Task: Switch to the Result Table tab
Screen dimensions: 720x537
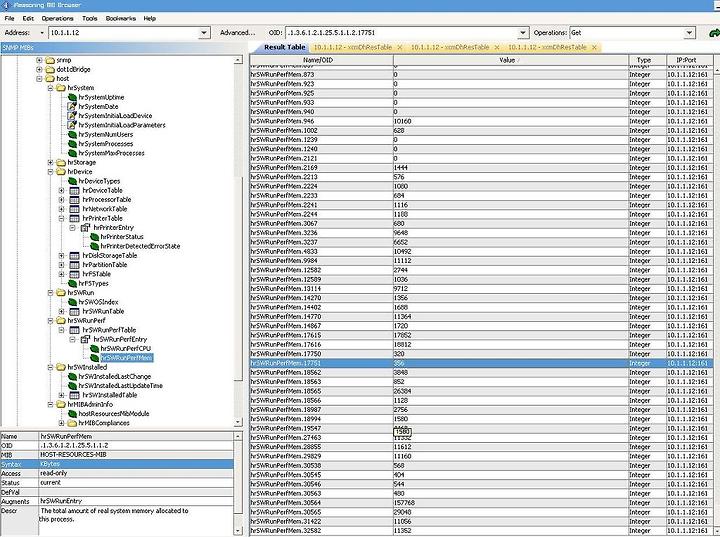Action: coord(284,47)
